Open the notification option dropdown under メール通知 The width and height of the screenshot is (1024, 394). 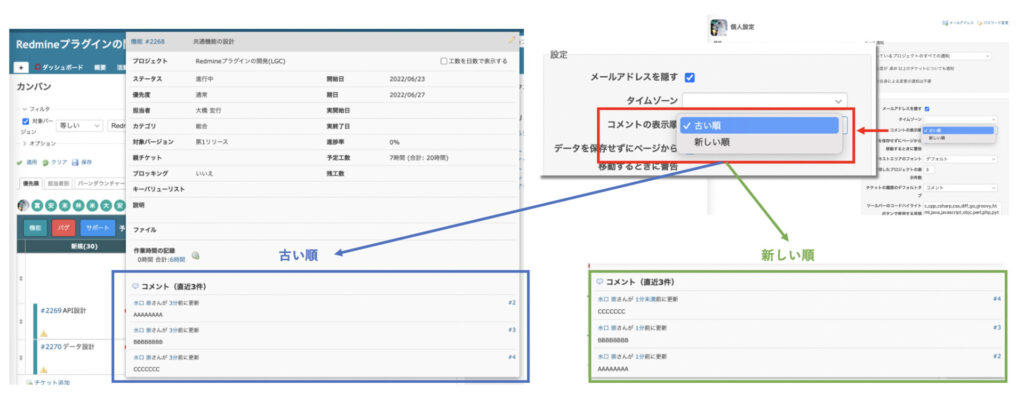[934, 56]
